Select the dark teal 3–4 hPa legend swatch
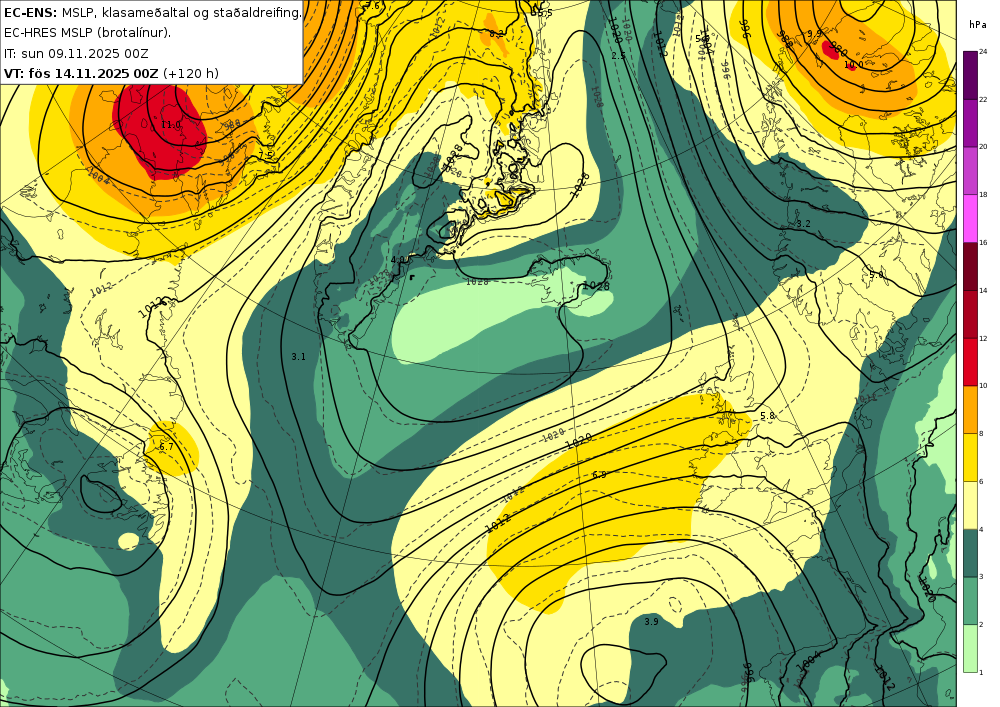Viewport: 1000px width, 707px height. [970, 552]
